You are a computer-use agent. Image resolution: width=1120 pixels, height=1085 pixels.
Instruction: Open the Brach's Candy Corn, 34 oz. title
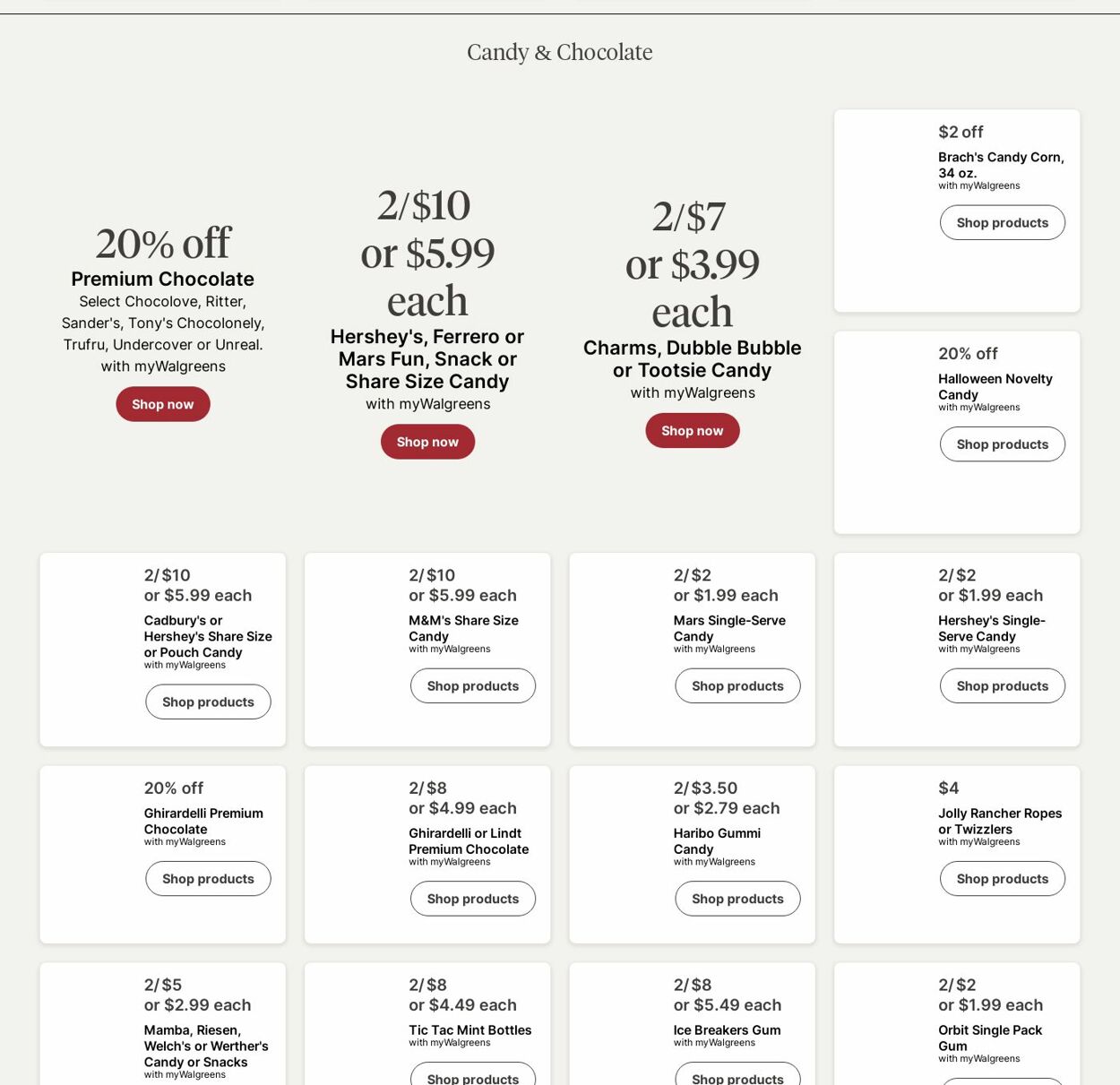coord(1000,165)
